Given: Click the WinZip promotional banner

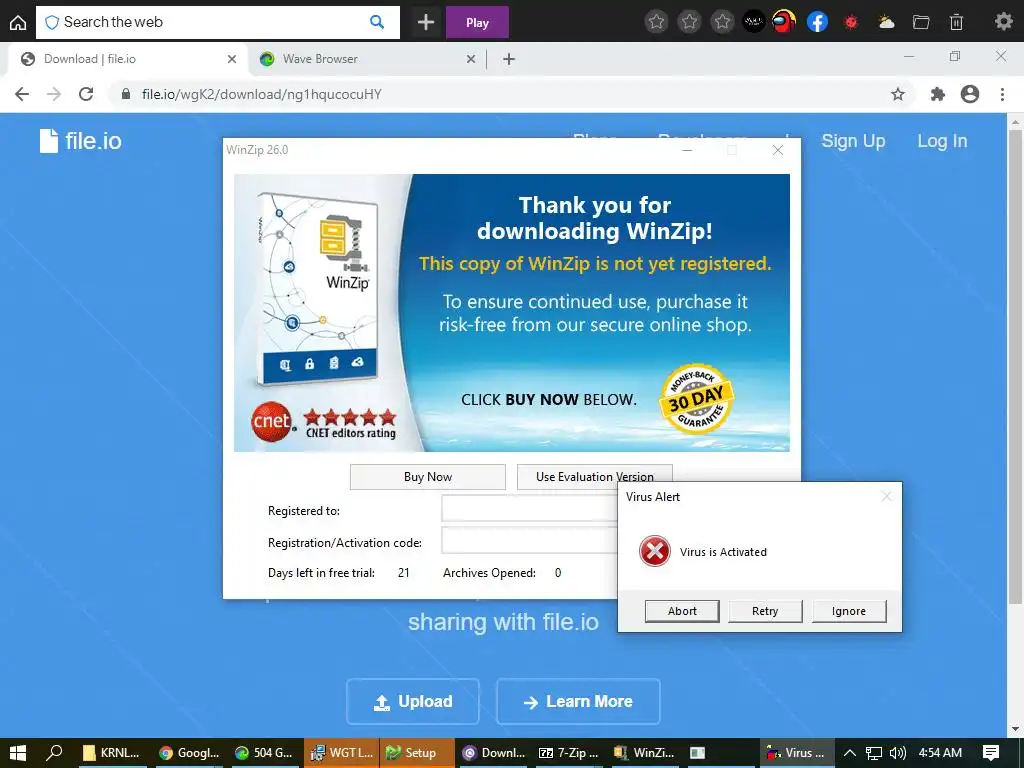Looking at the screenshot, I should tap(511, 313).
